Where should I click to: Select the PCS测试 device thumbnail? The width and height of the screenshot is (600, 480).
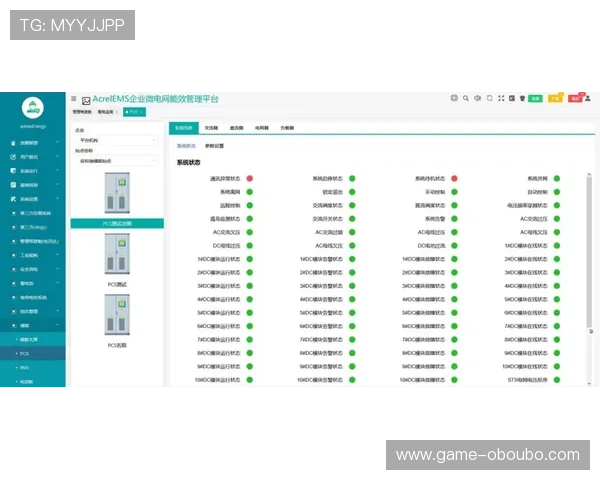(118, 260)
